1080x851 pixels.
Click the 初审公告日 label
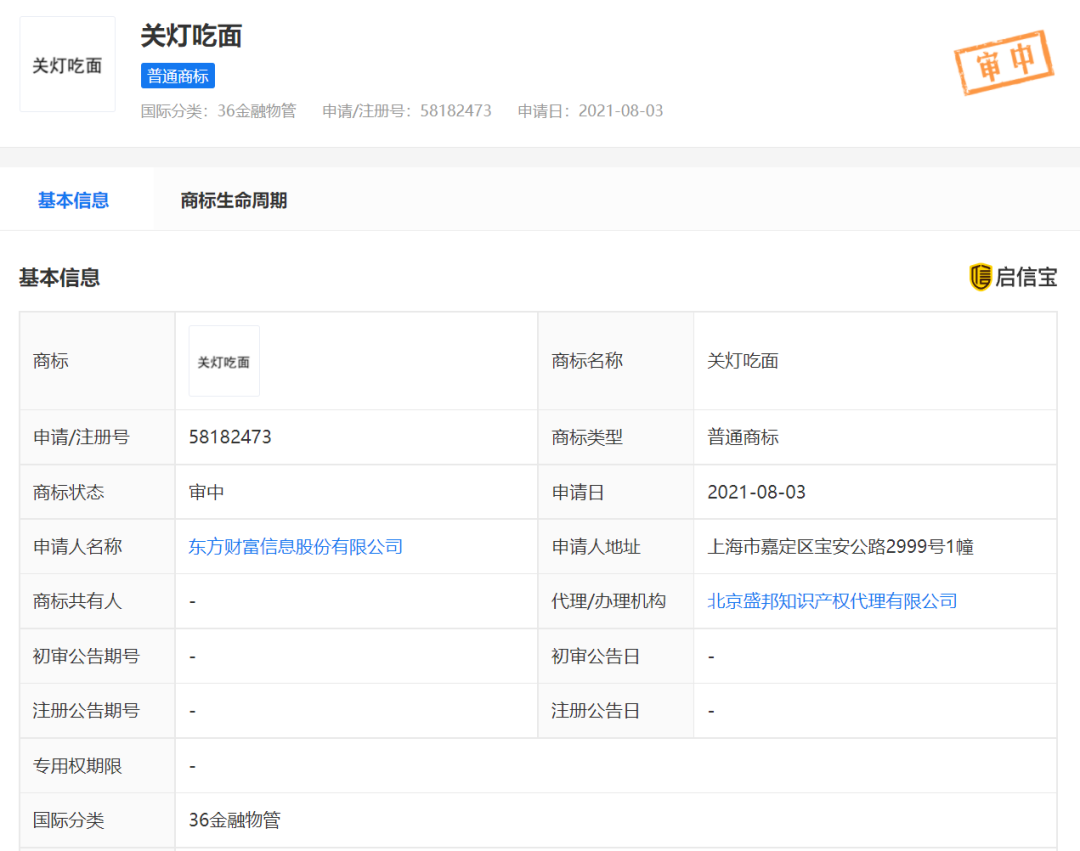595,656
